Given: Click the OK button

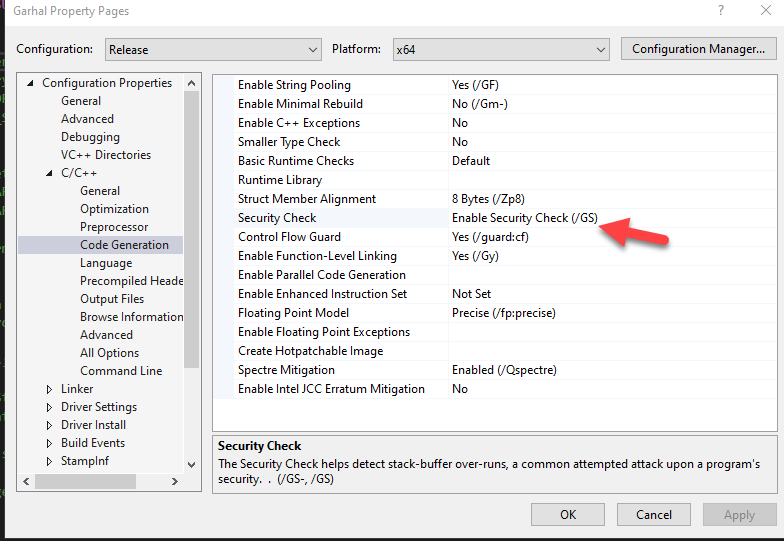Looking at the screenshot, I should coord(568,514).
